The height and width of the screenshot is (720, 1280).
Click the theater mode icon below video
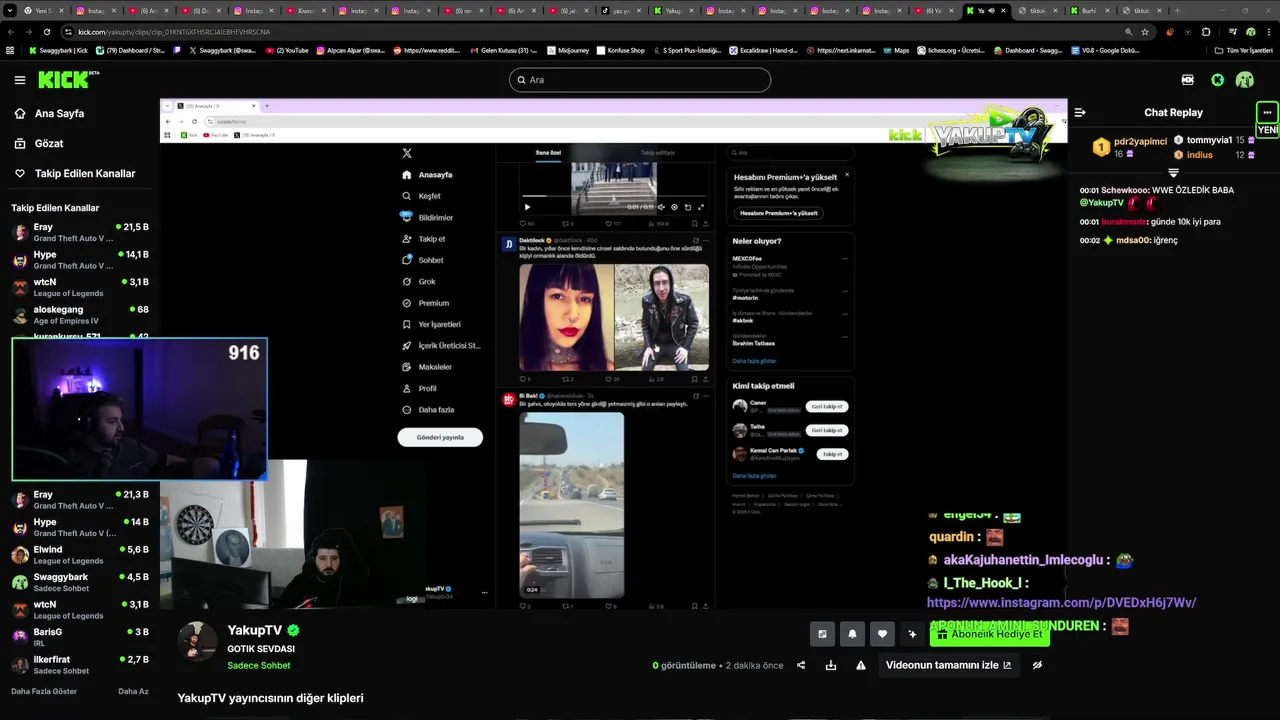[823, 634]
